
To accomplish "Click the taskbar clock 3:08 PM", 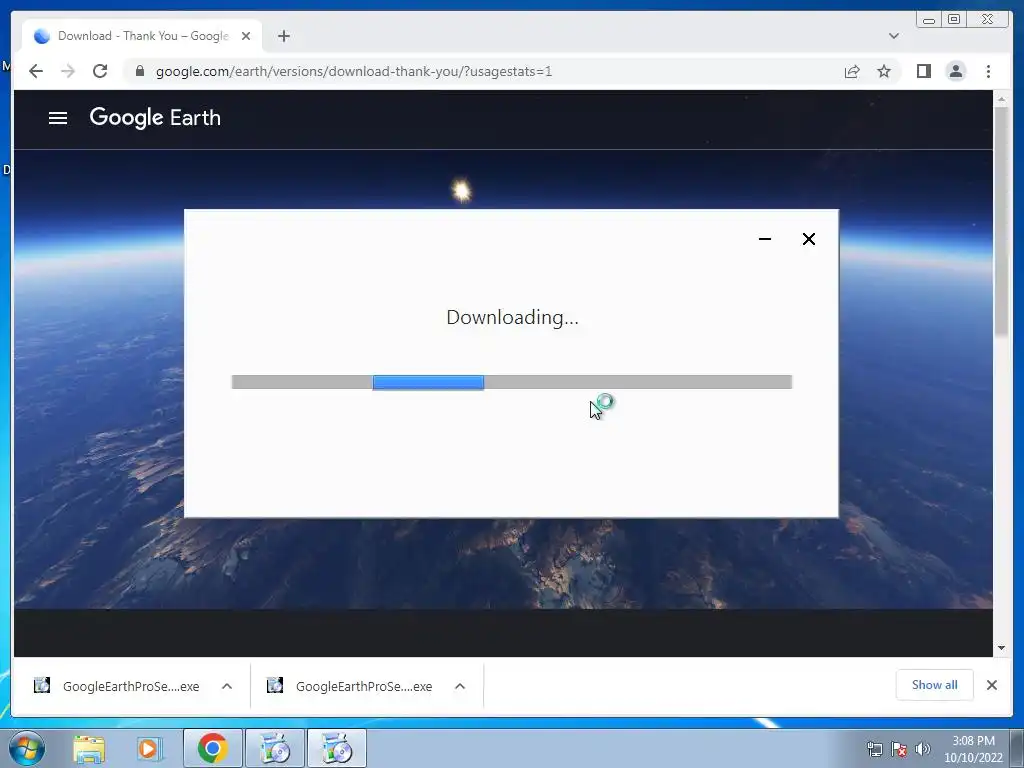I will coord(973,749).
